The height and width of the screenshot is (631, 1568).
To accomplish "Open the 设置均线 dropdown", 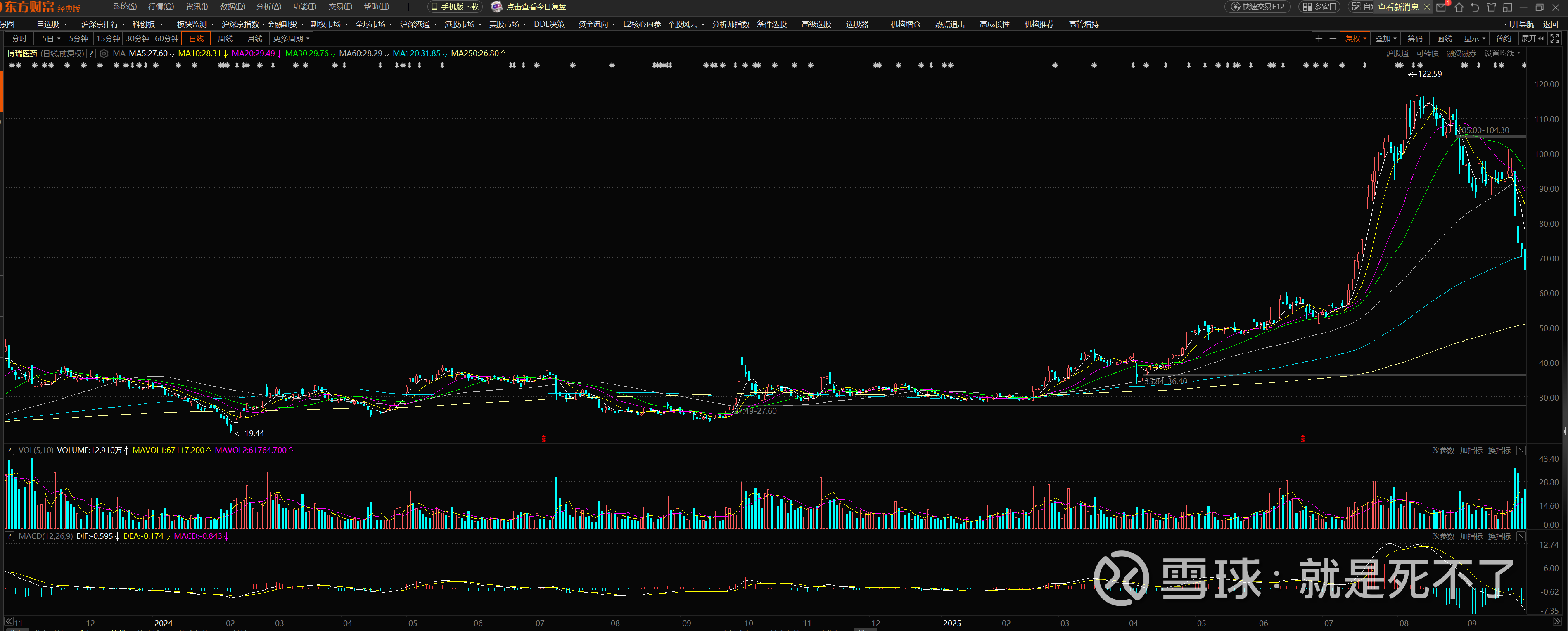I will click(1502, 54).
